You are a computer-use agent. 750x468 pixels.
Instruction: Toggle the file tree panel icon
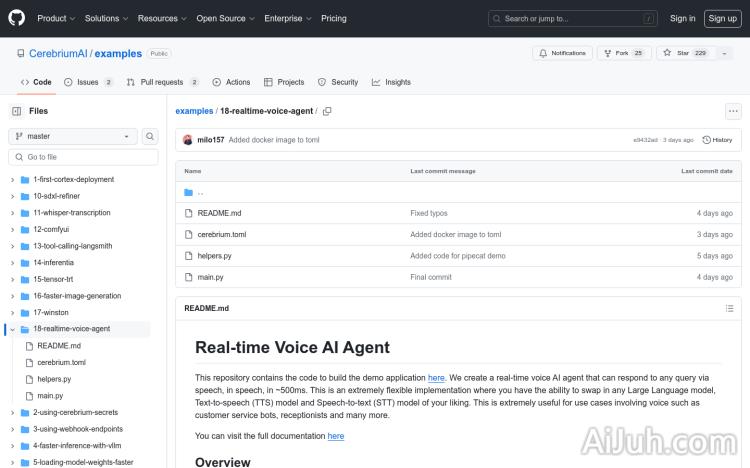pyautogui.click(x=17, y=111)
